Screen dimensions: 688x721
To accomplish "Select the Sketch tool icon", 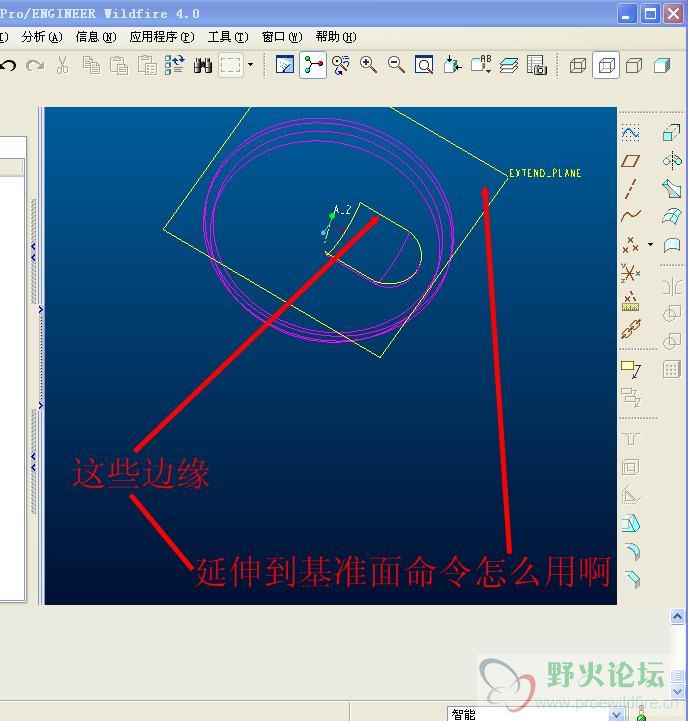I will (x=631, y=132).
